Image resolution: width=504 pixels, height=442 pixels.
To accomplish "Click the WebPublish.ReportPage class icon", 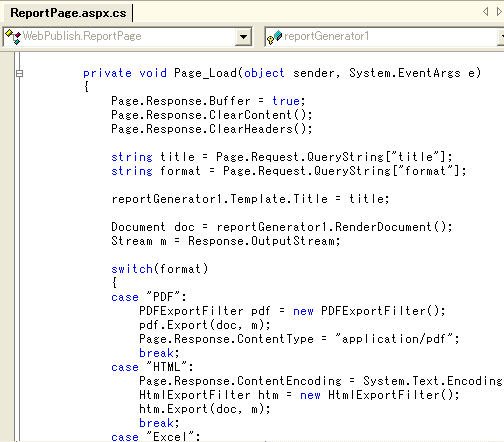I will coord(13,36).
